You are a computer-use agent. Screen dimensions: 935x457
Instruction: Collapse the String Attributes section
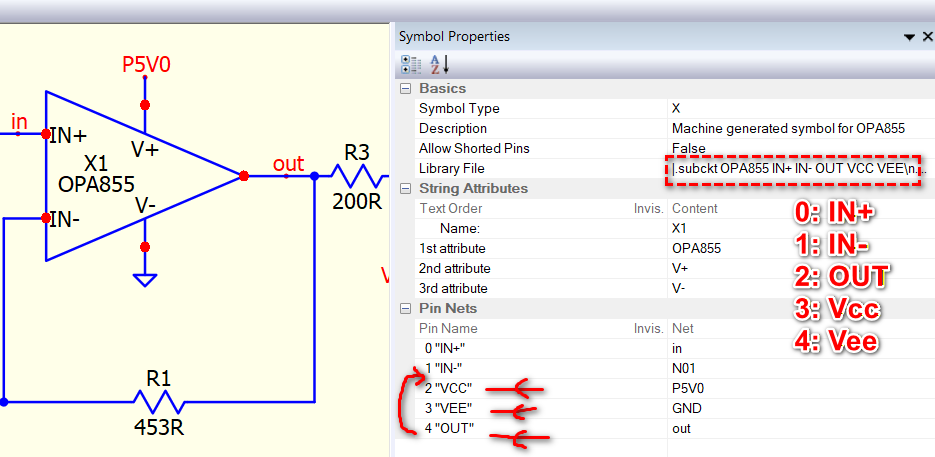point(405,189)
